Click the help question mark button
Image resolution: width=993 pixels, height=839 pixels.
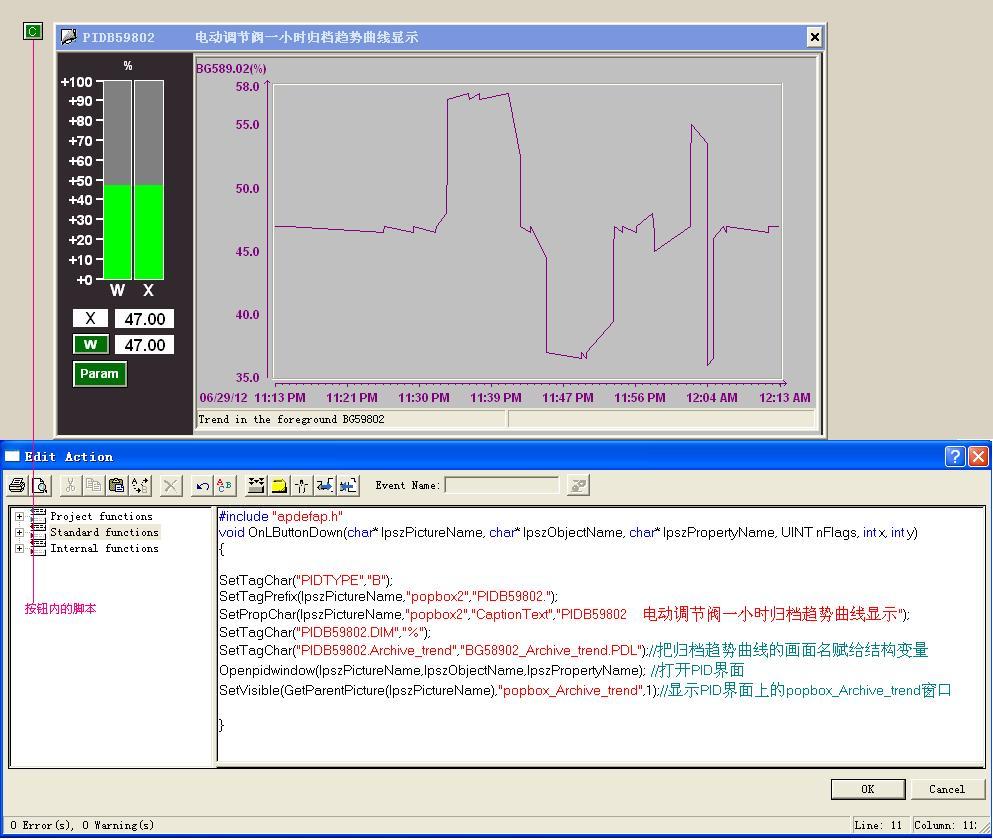pyautogui.click(x=955, y=457)
